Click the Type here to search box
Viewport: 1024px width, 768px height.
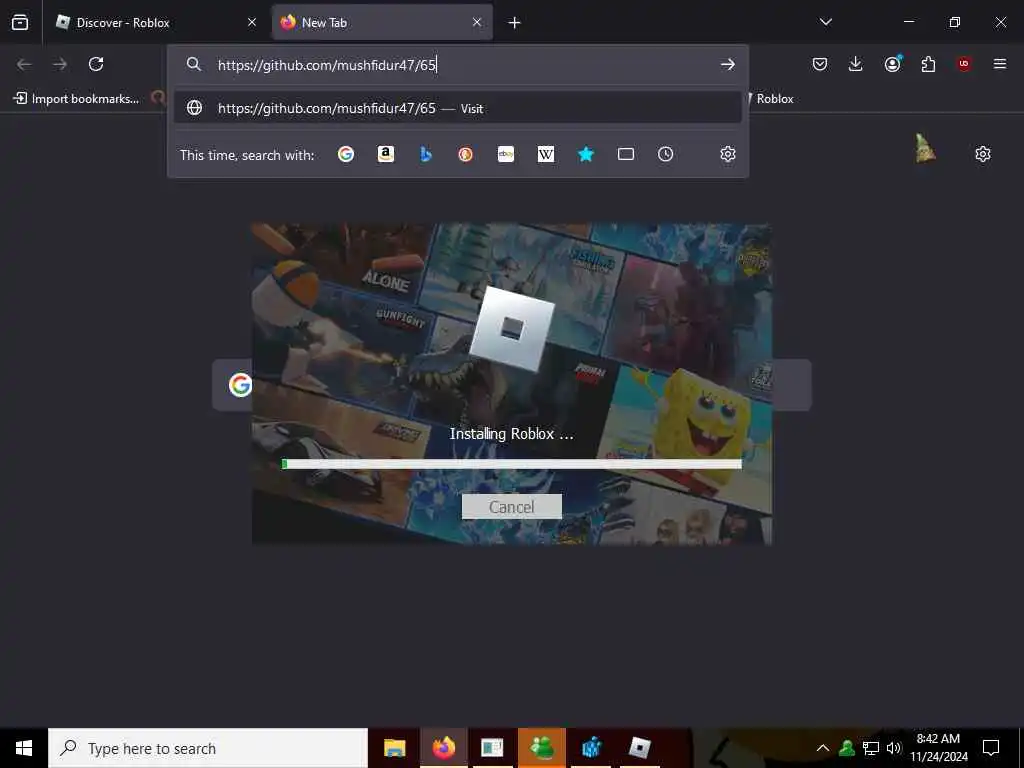point(208,748)
